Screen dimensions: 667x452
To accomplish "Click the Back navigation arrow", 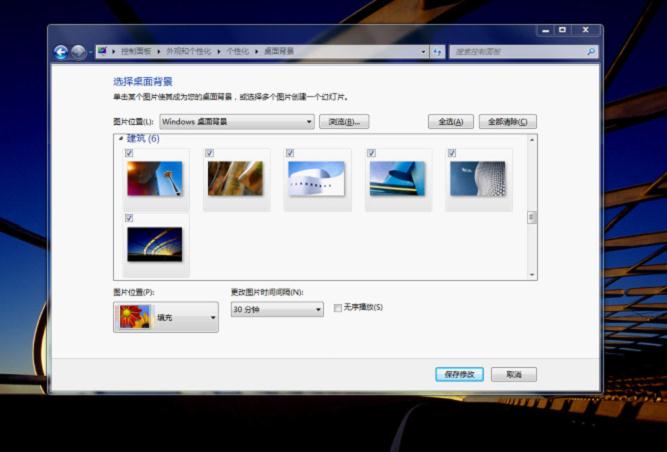I will (x=61, y=52).
